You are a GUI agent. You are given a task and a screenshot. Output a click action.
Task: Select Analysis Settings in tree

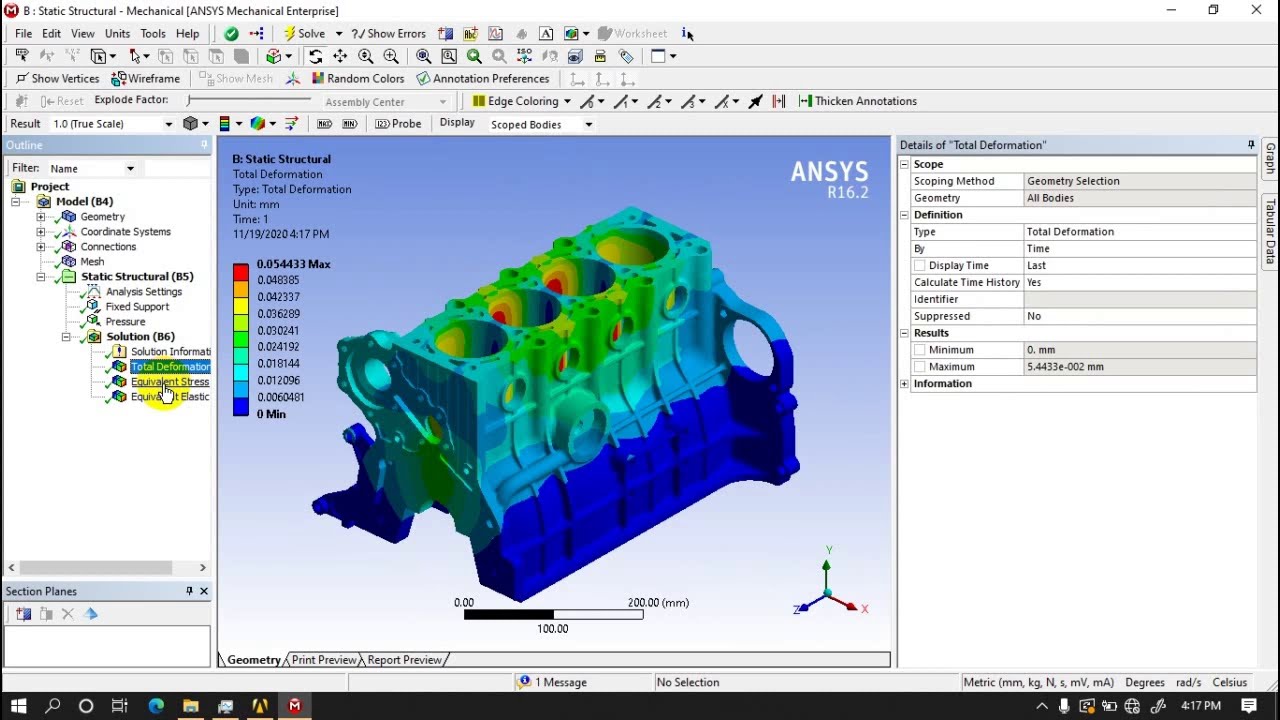pyautogui.click(x=144, y=291)
